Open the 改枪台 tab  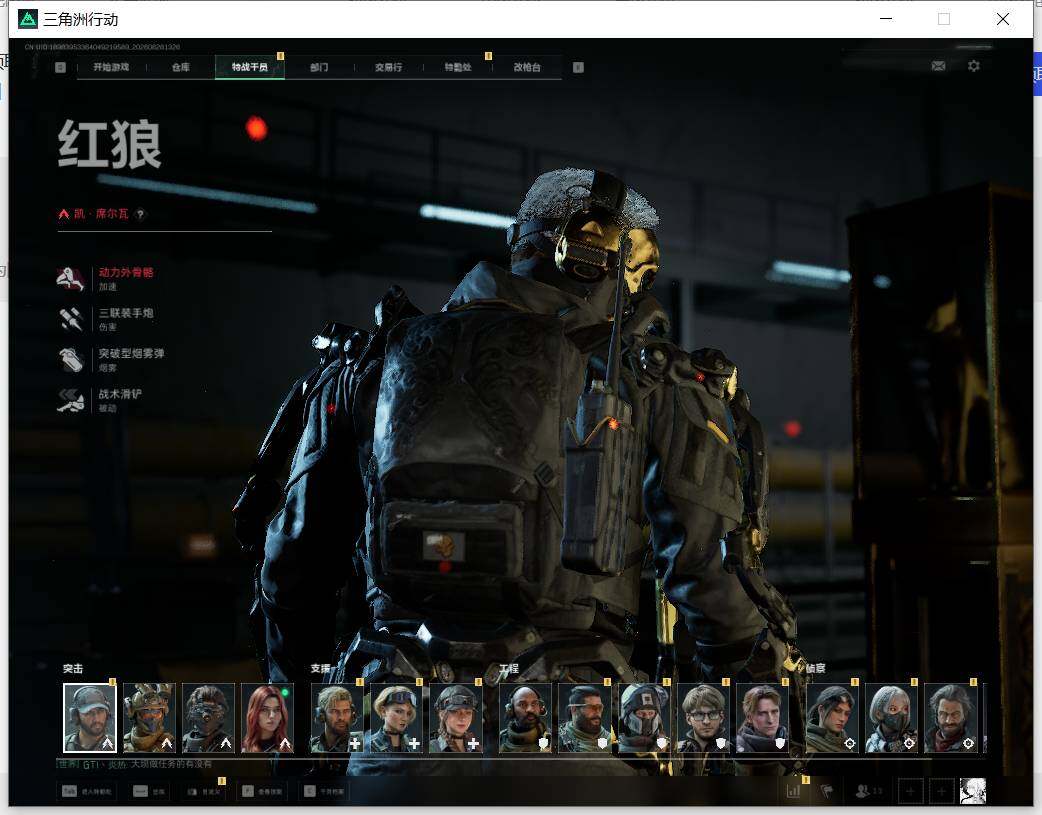pos(527,67)
